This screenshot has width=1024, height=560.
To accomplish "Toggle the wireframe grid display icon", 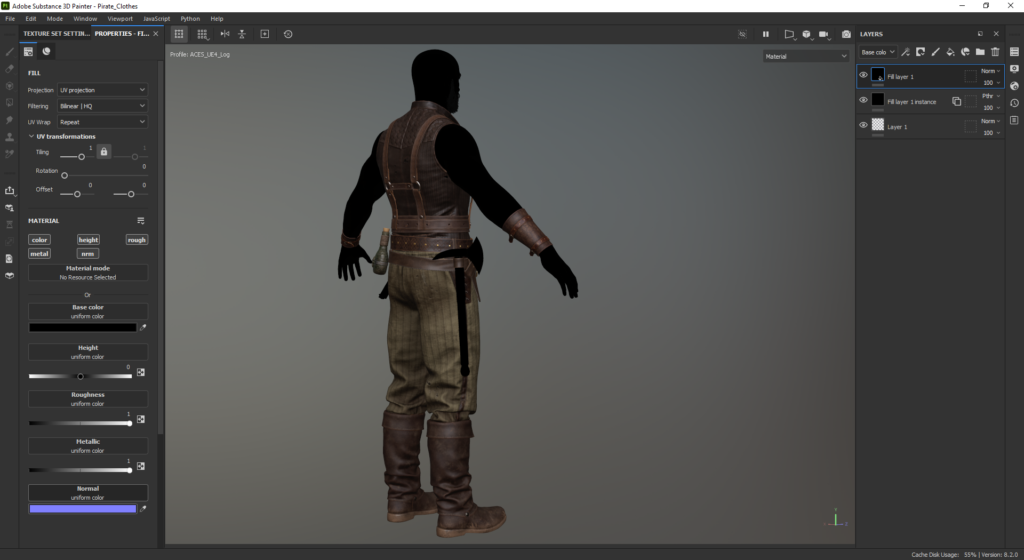I will (178, 34).
